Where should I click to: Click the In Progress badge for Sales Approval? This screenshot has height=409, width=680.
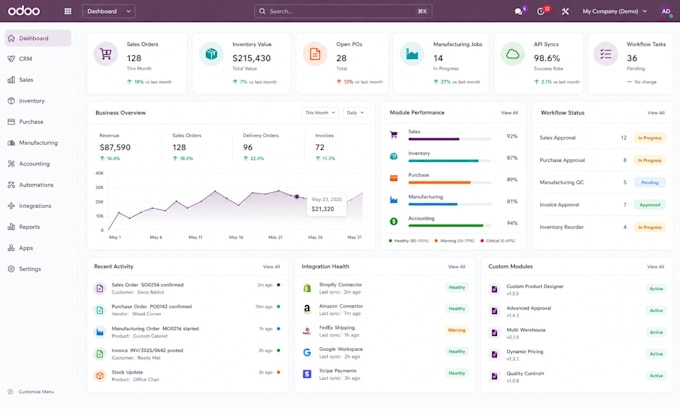click(650, 138)
